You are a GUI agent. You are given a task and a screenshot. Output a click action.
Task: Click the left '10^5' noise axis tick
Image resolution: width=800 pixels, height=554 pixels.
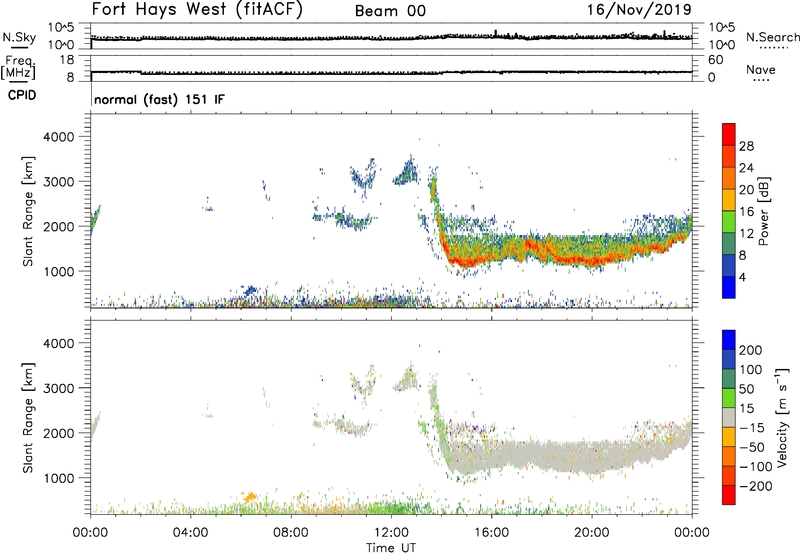click(x=61, y=28)
